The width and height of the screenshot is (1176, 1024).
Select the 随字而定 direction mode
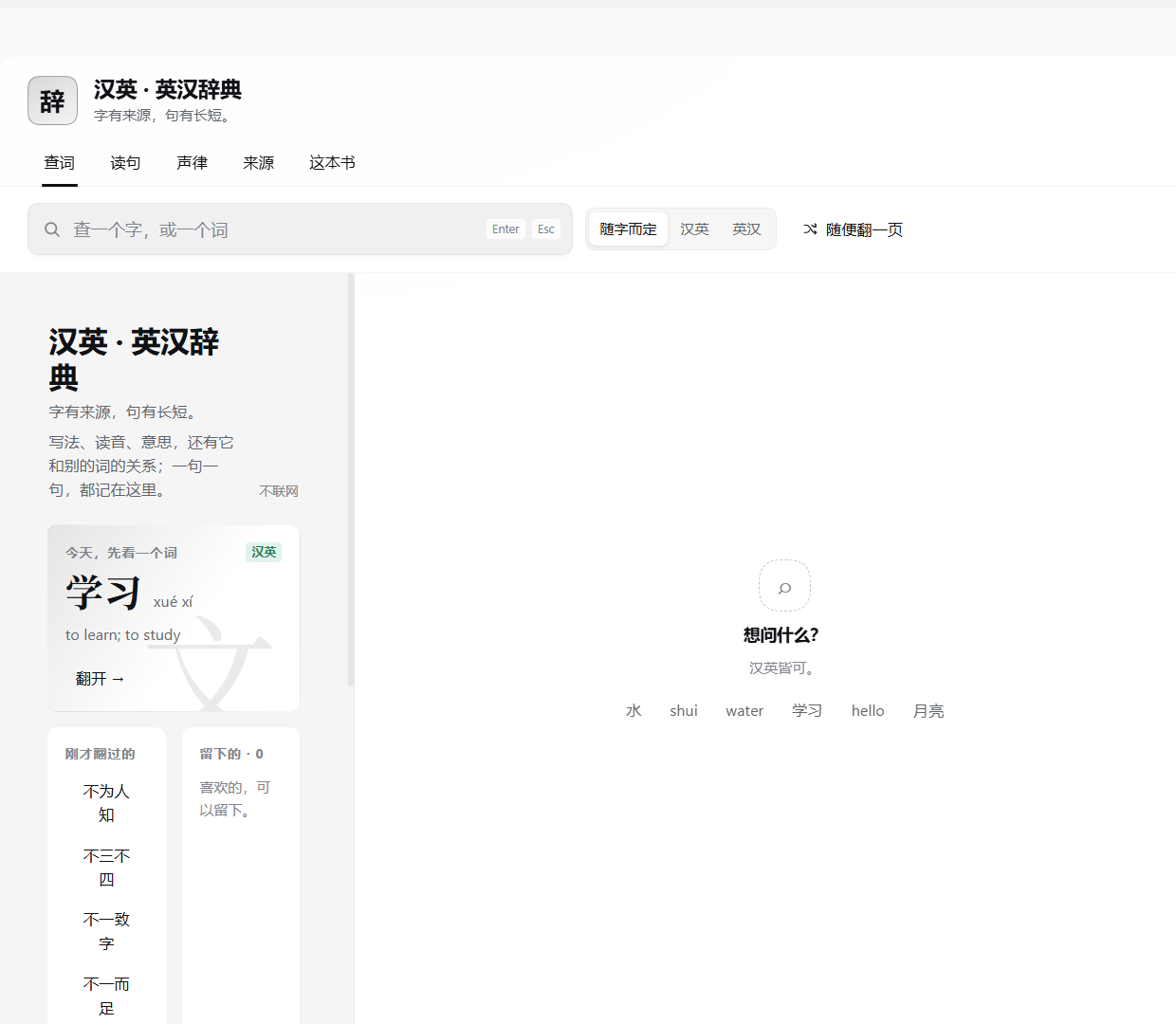628,229
